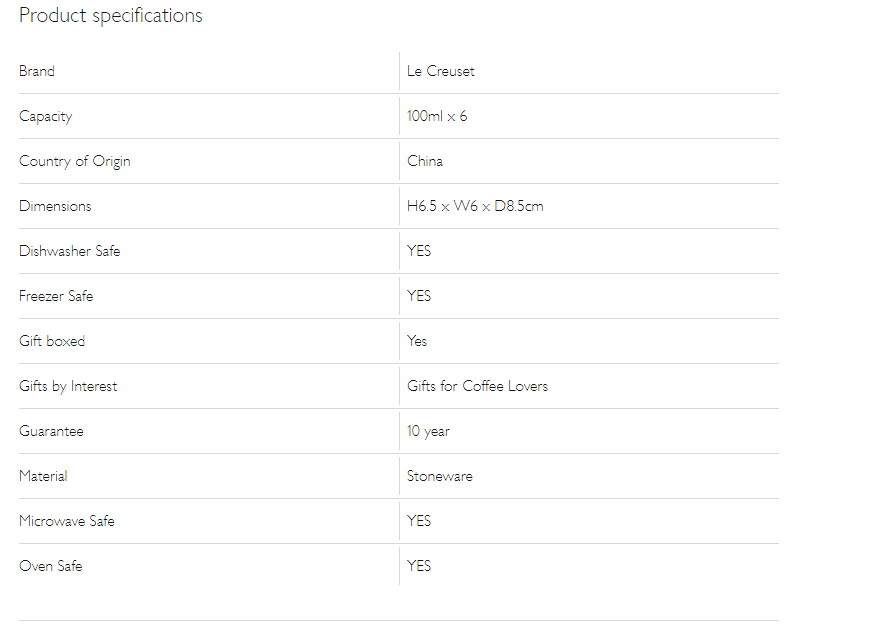Click the 10 year guarantee value
882x635 pixels.
429,431
